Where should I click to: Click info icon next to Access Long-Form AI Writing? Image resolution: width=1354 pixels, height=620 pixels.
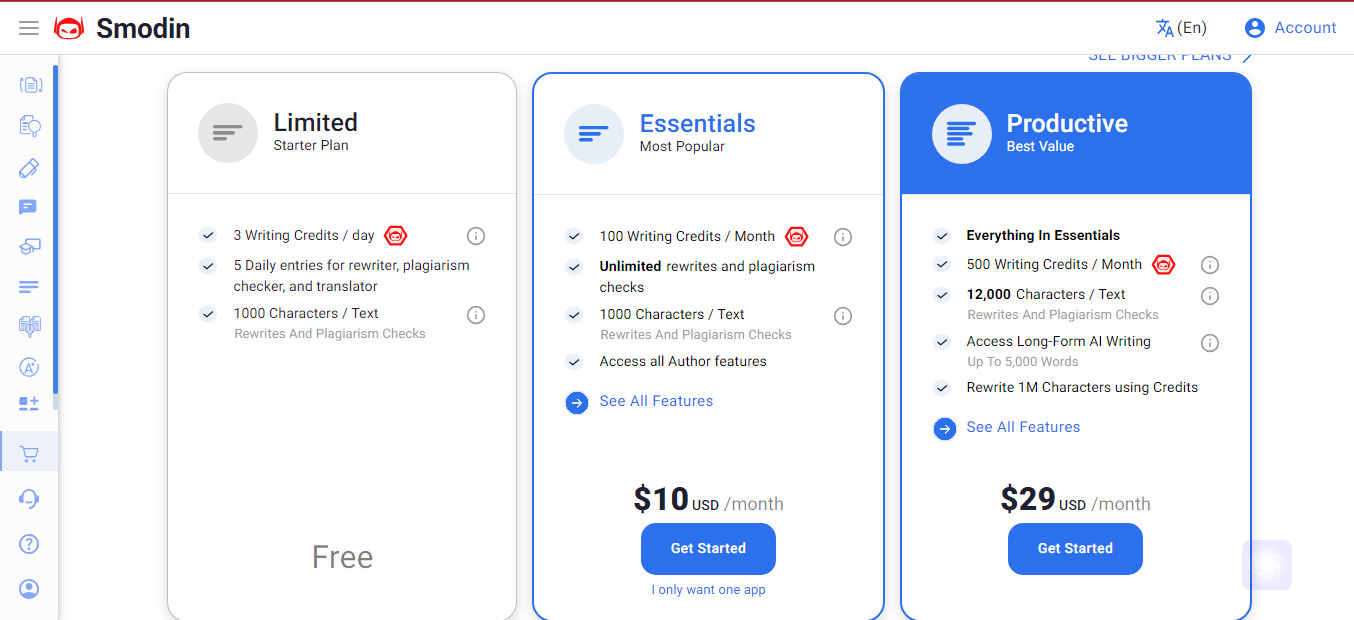pyautogui.click(x=1209, y=343)
